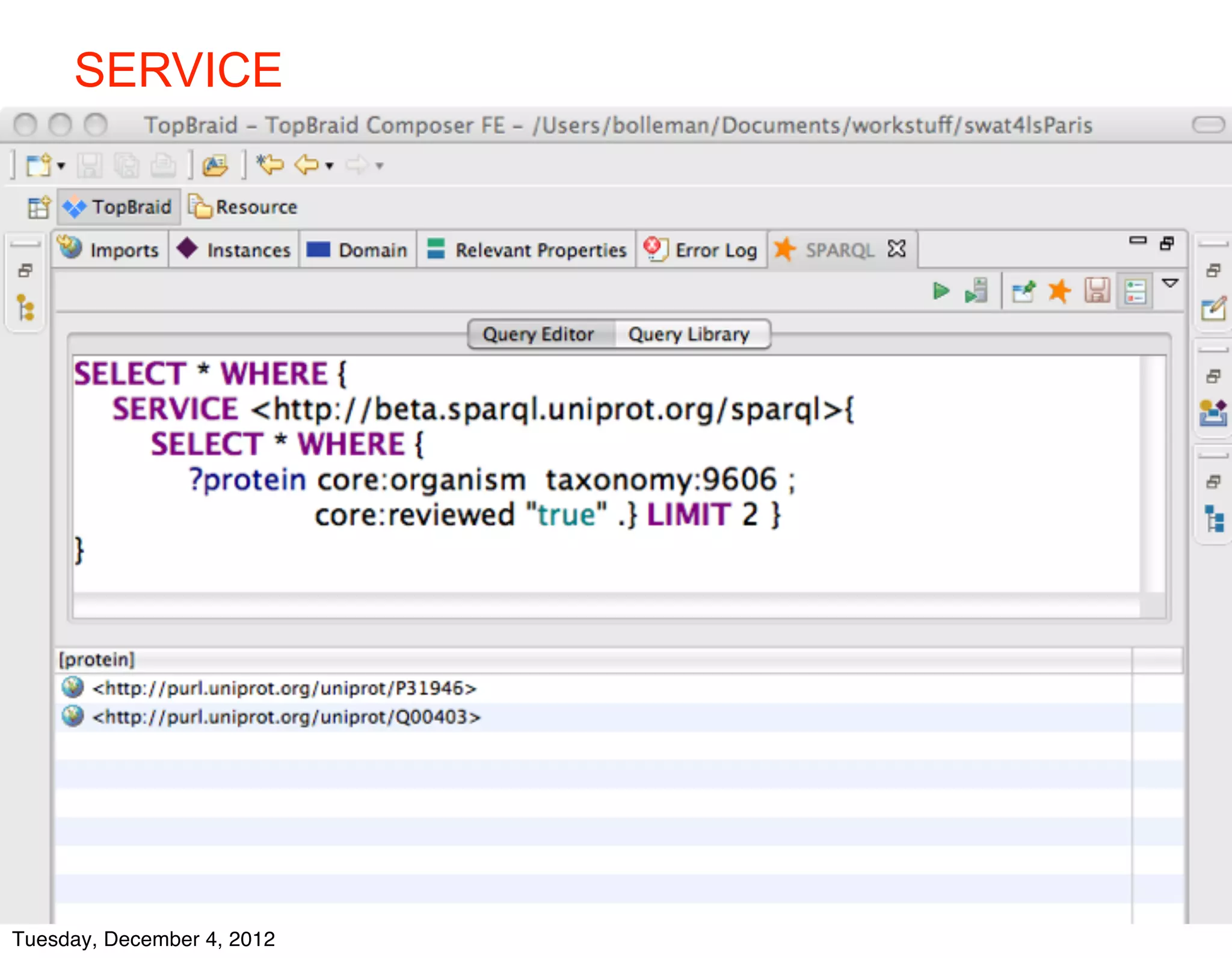Click the Back arrow in main toolbar
Viewport: 1232px width, 958px height.
tap(307, 165)
